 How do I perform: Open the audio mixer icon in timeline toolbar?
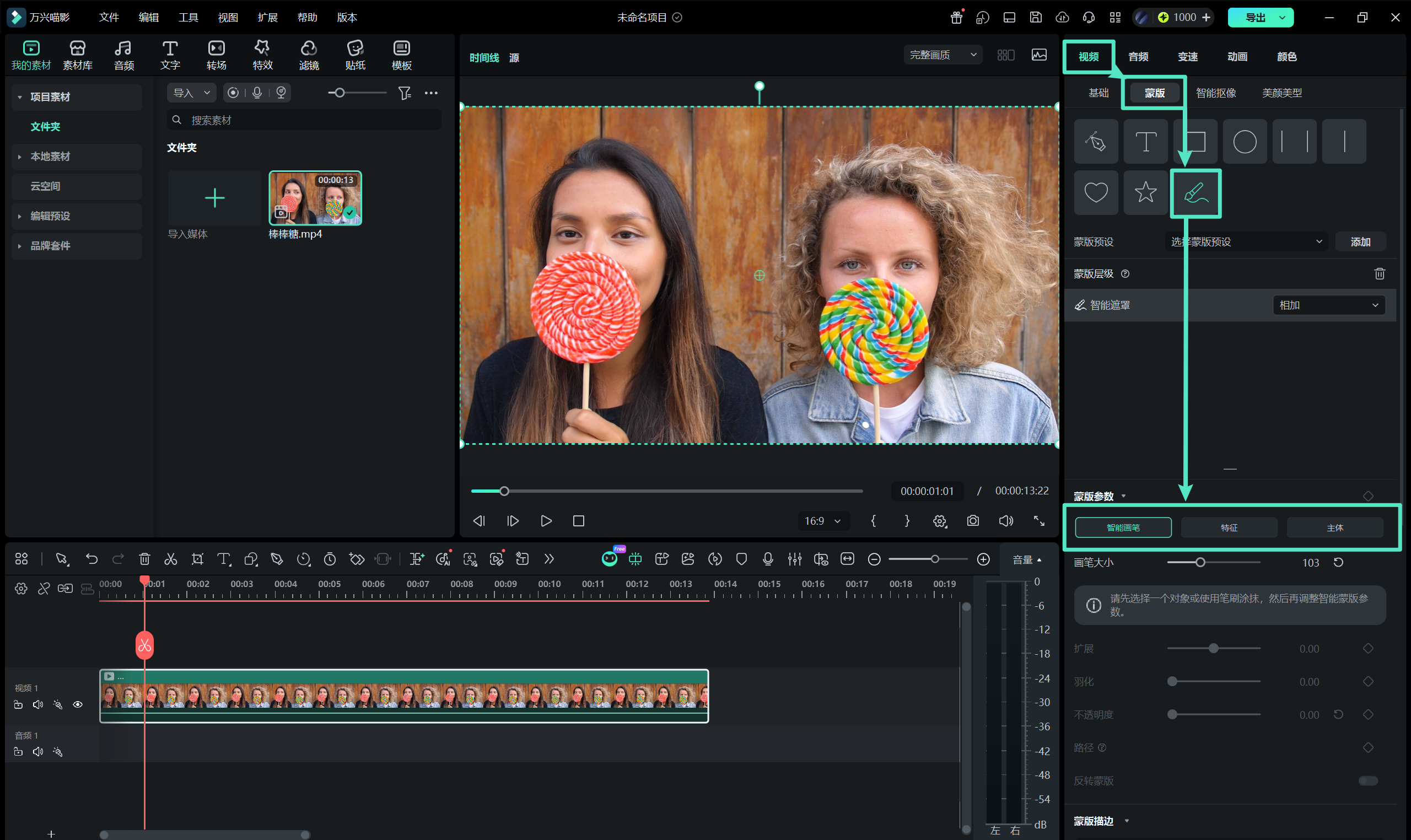tap(795, 559)
